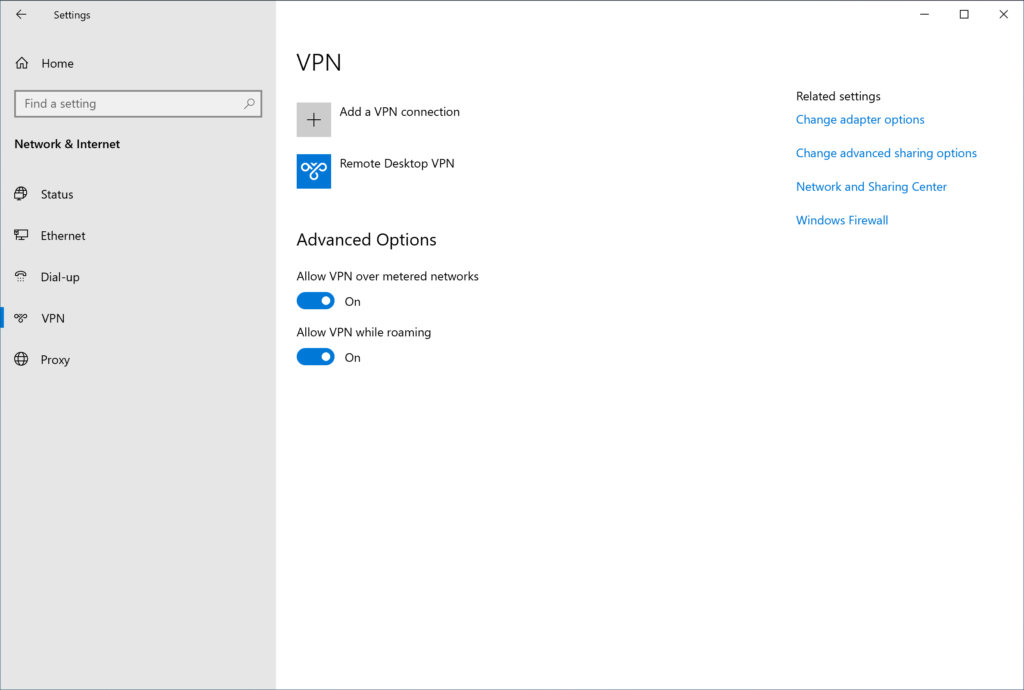This screenshot has height=690, width=1024.
Task: Toggle the metered networks switch on again
Action: pyautogui.click(x=315, y=300)
